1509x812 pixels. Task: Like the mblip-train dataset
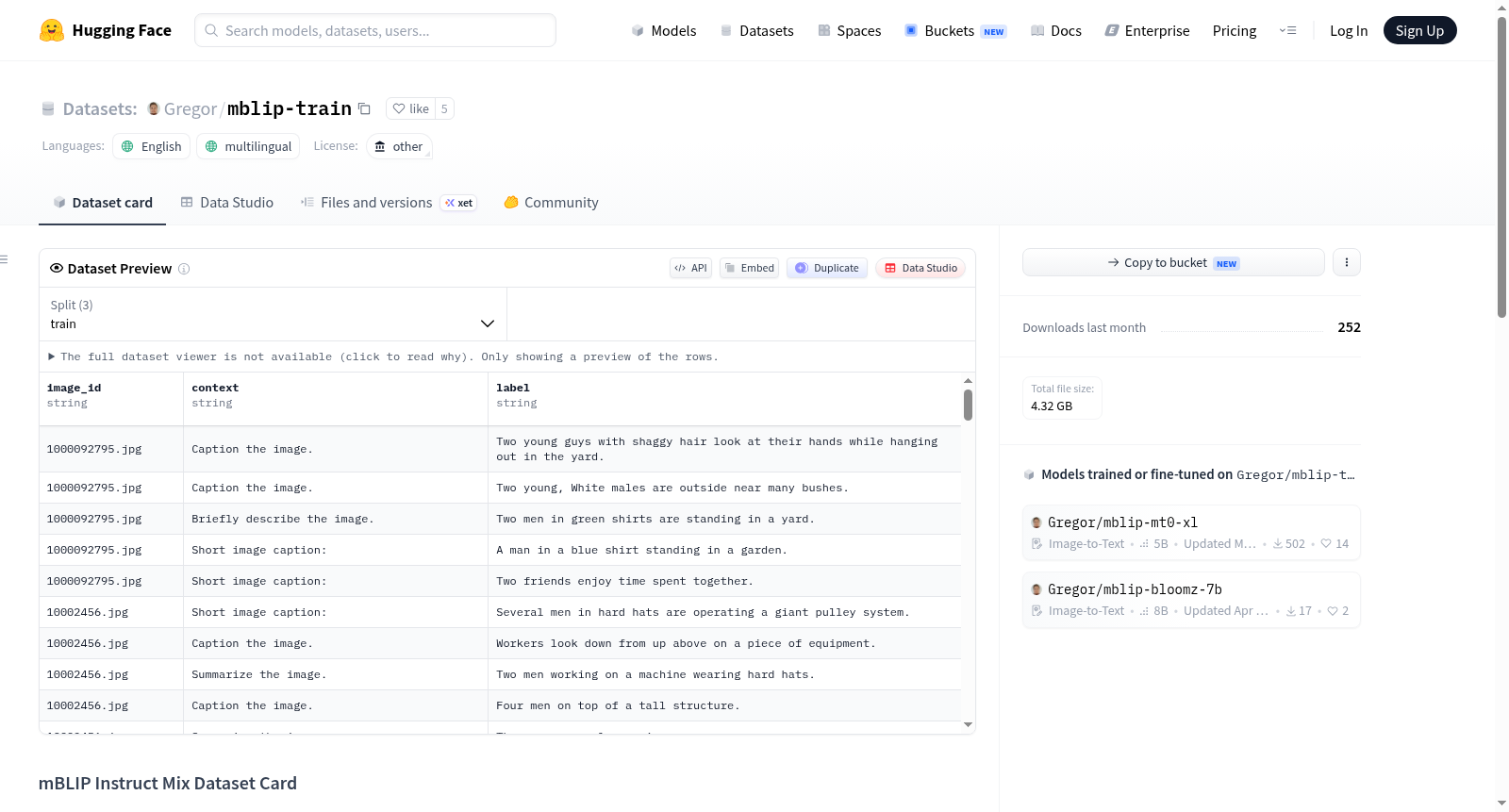tap(411, 108)
